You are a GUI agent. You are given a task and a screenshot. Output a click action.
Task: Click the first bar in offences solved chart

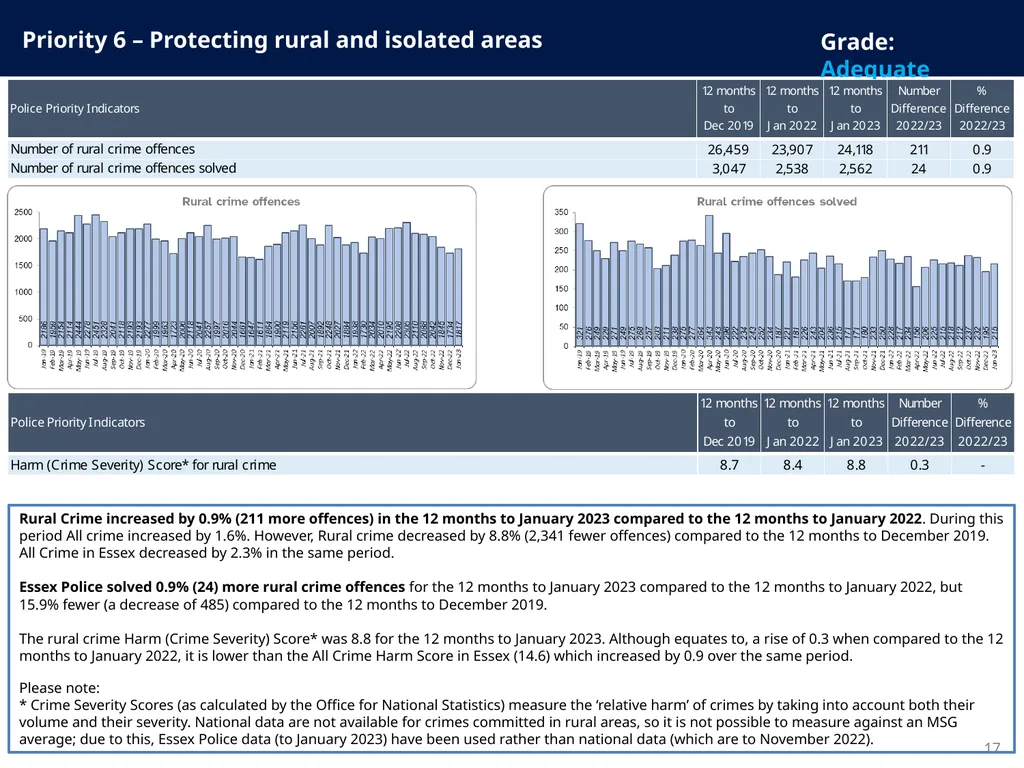579,284
